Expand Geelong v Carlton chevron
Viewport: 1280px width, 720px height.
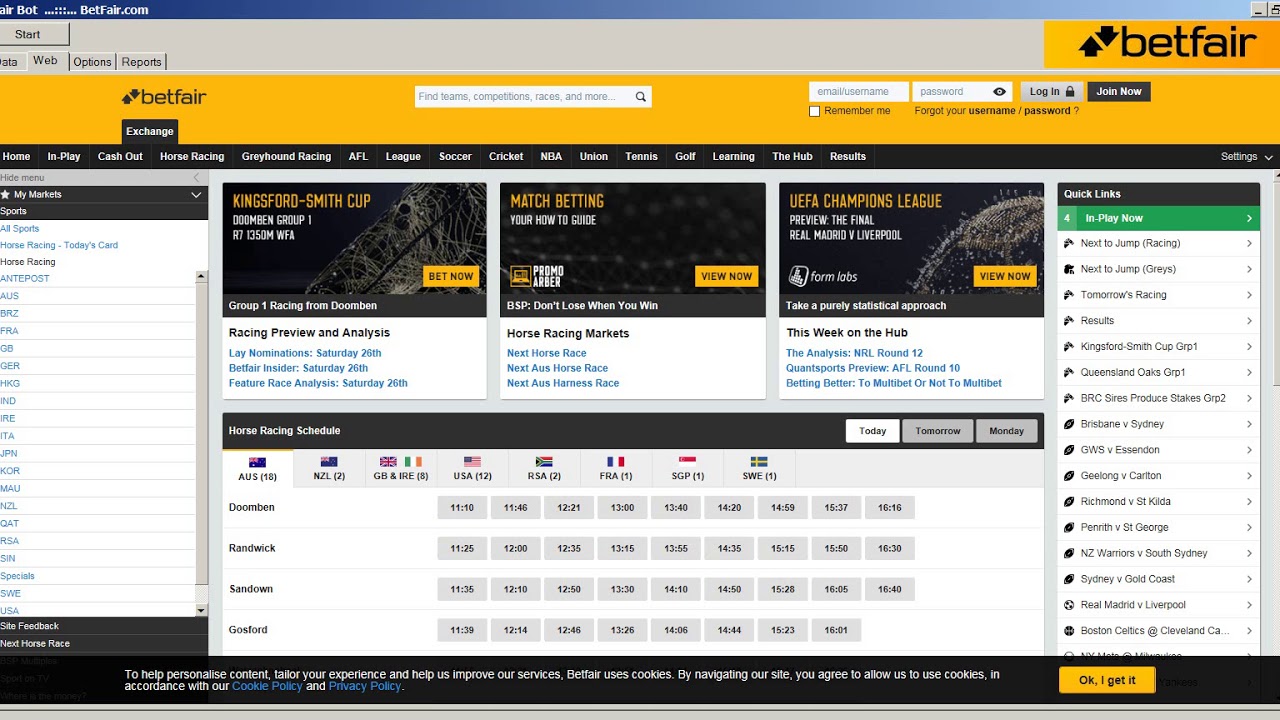click(x=1249, y=476)
